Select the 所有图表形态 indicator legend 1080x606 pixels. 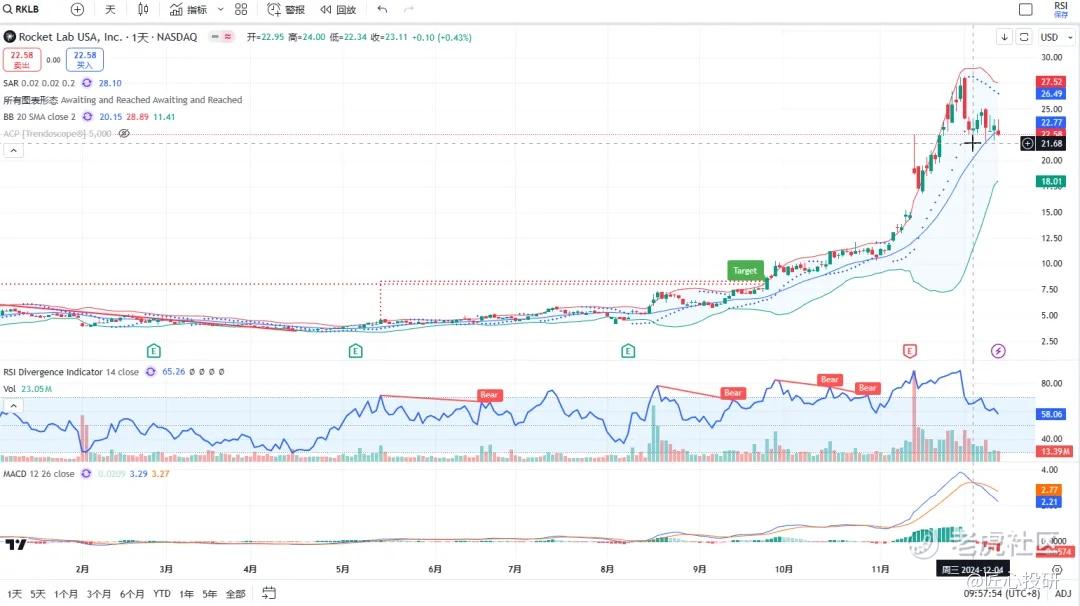coord(123,100)
